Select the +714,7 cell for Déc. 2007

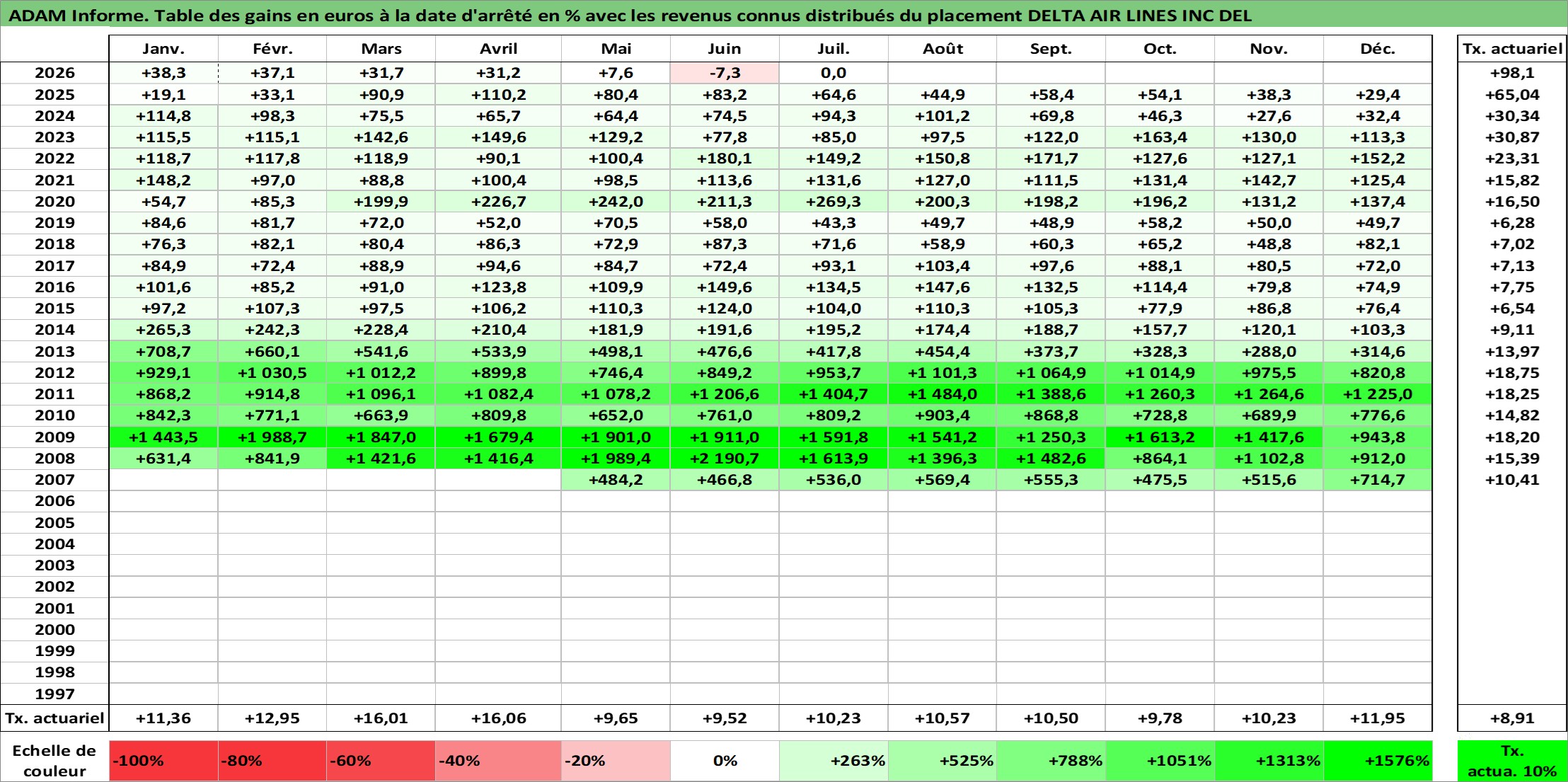point(1378,480)
